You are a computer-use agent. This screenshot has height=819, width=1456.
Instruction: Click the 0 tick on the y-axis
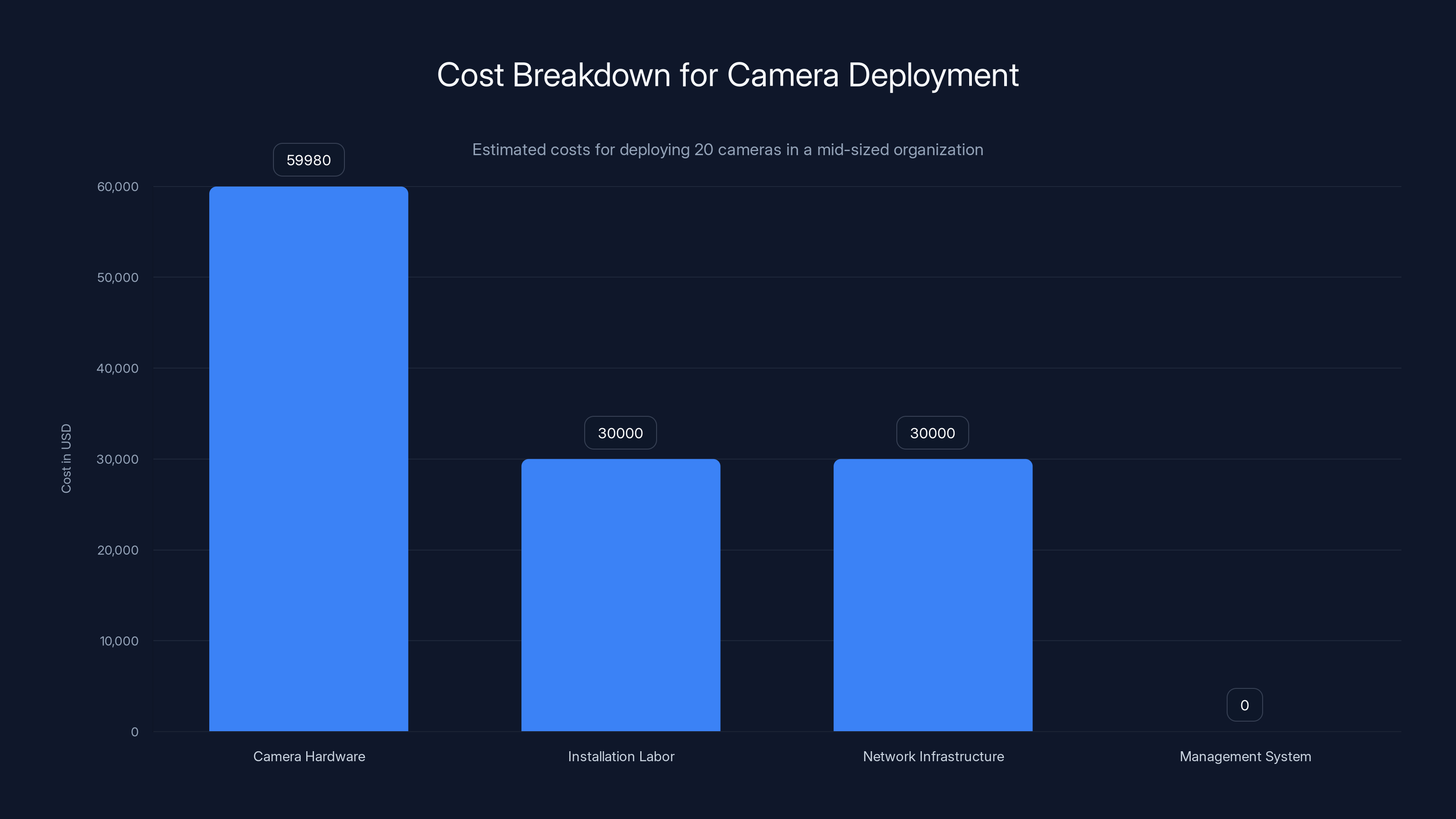(x=134, y=732)
